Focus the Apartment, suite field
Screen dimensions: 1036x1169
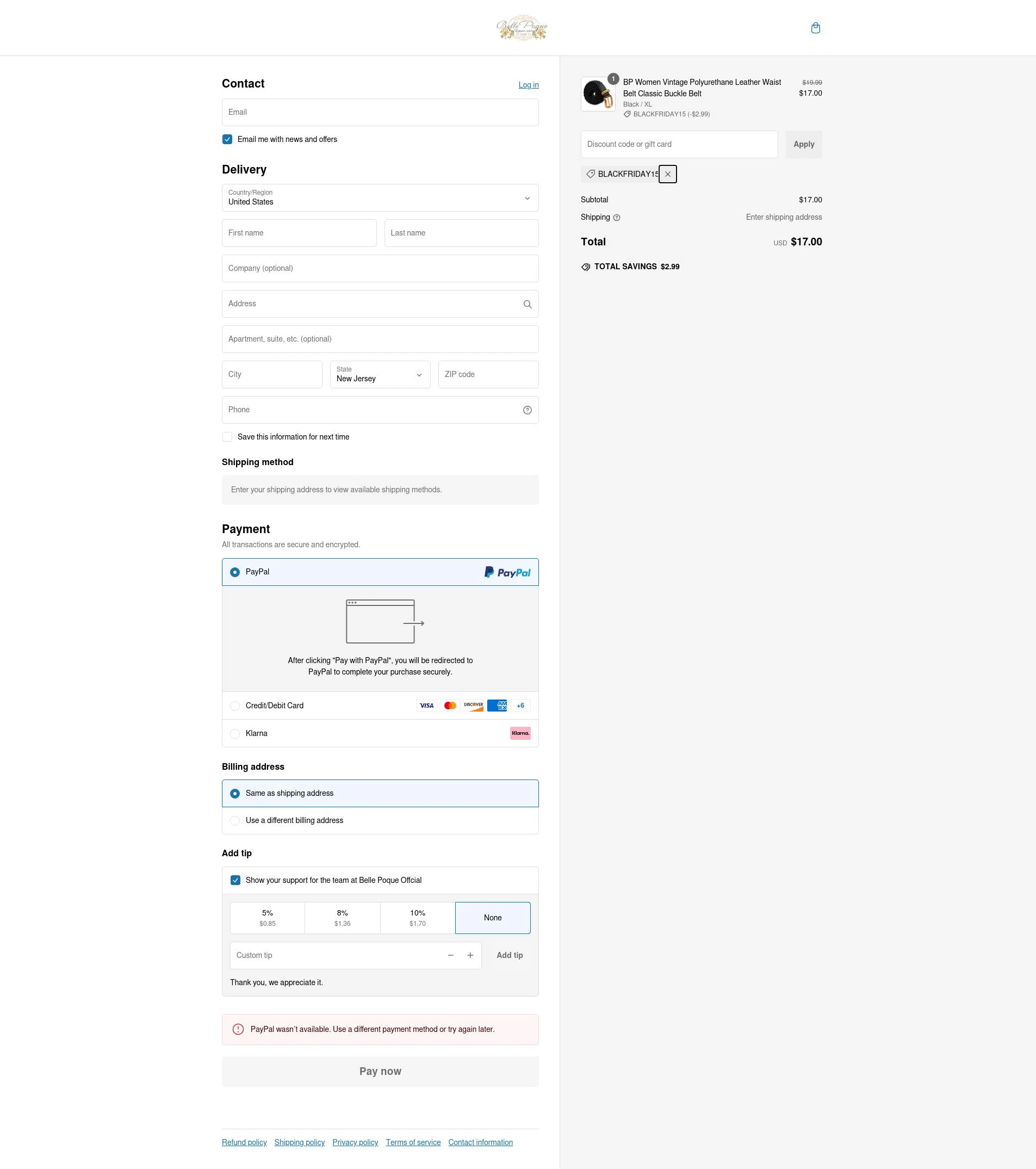380,339
